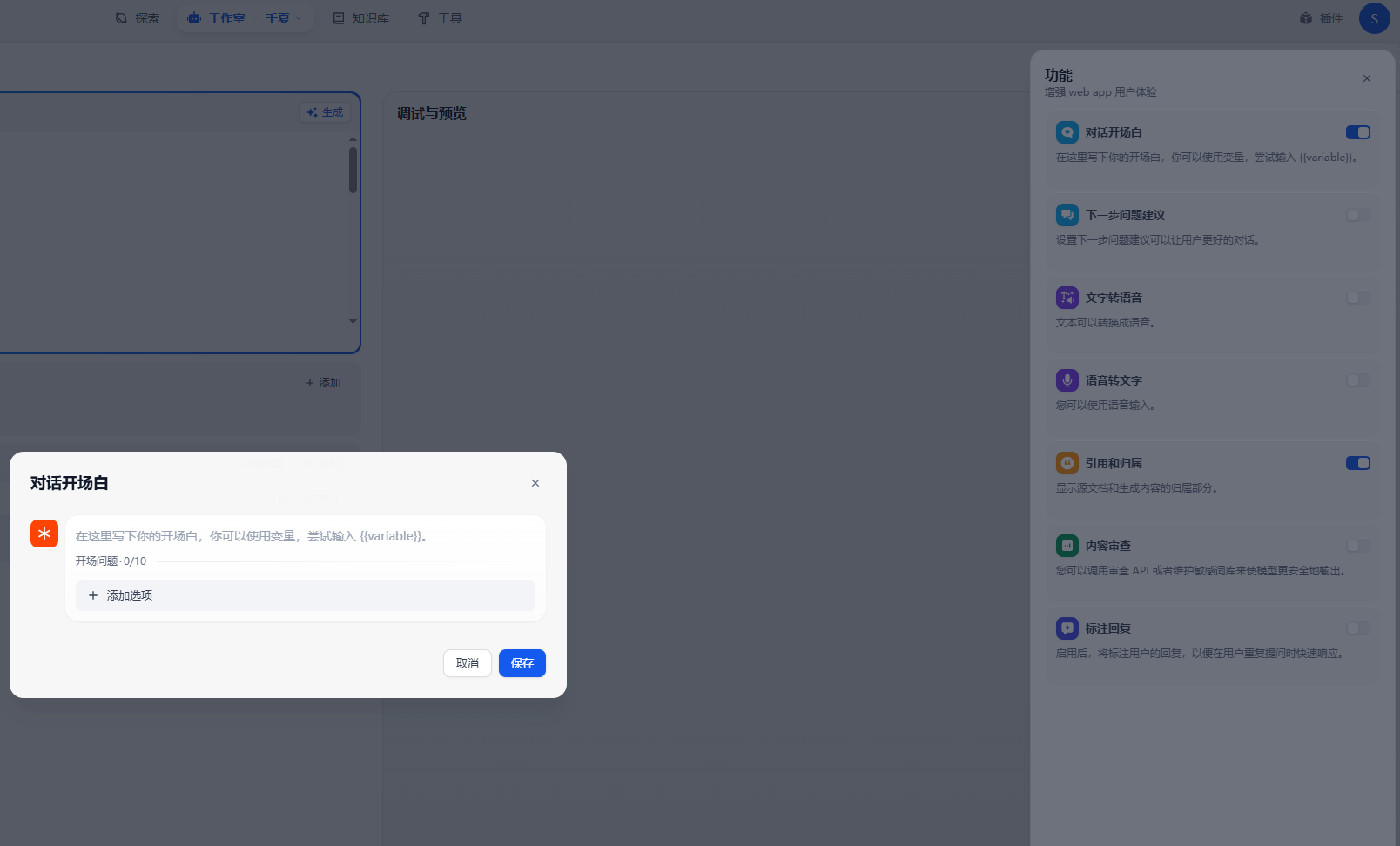Open the user avatar S menu
Screen dimensions: 1400x846
[x=1374, y=18]
